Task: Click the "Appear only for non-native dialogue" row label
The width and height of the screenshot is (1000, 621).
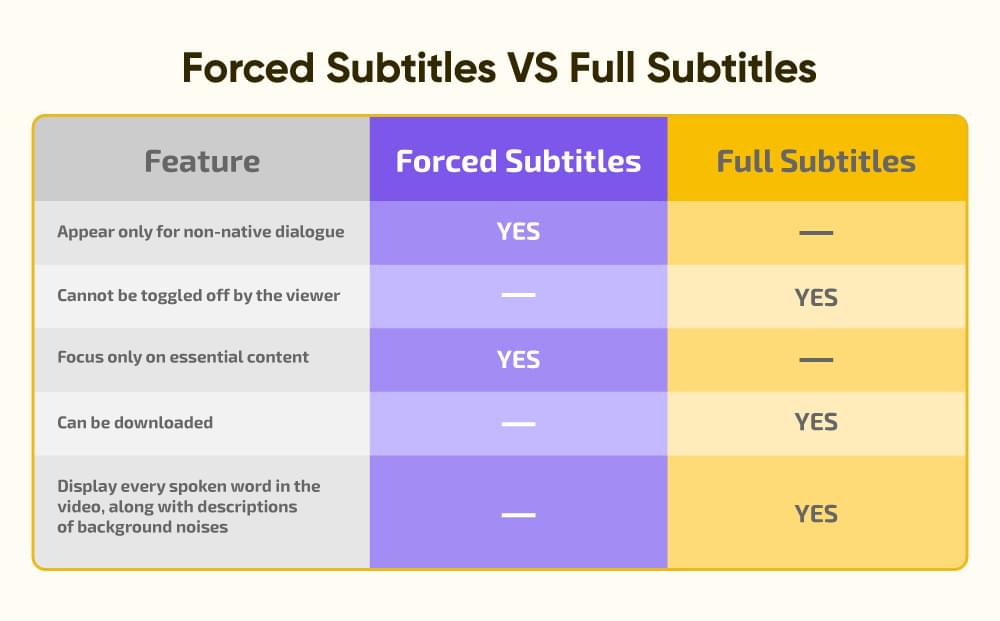Action: coord(200,232)
